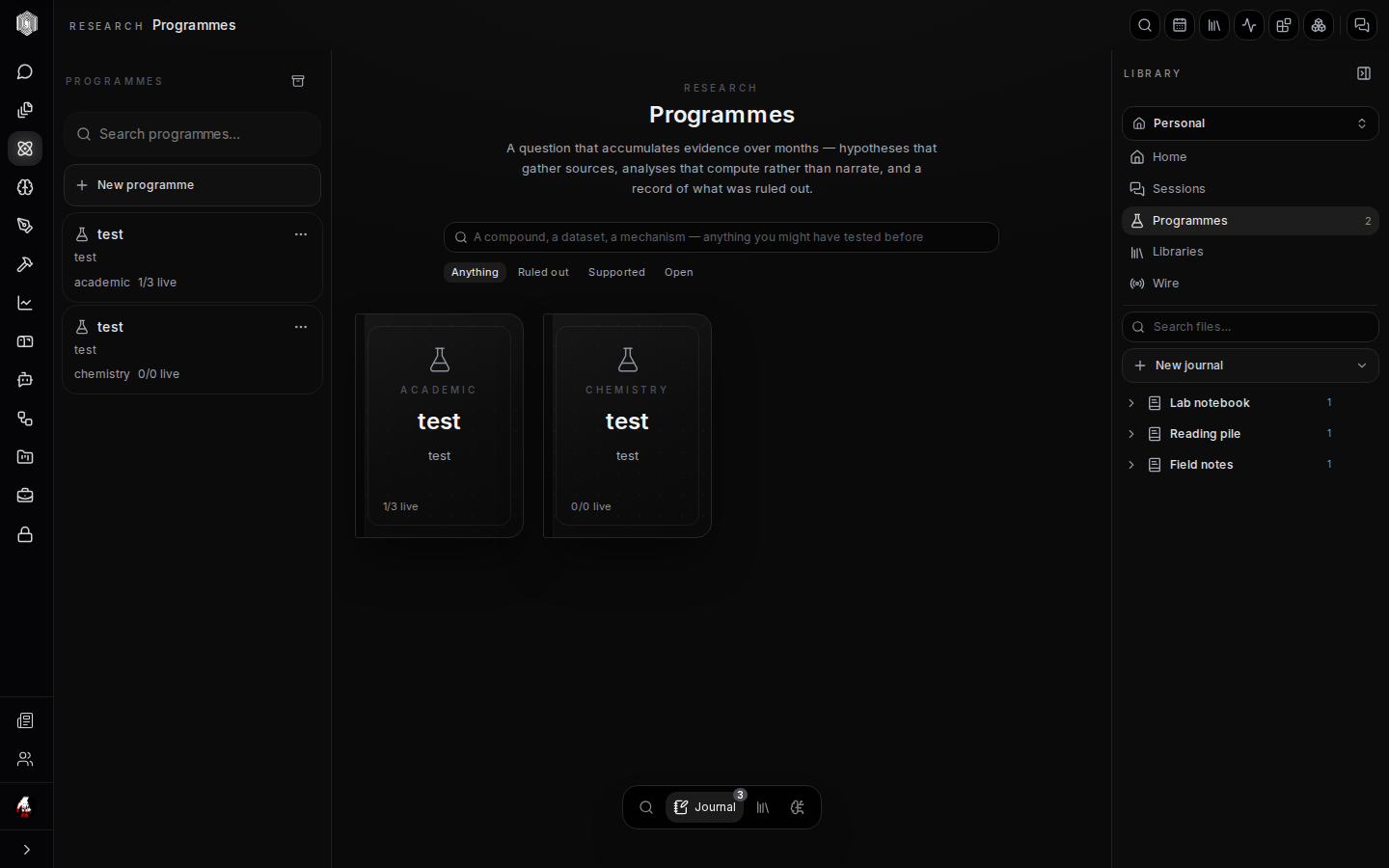Select the pen nib icon in sidebar

coord(25,226)
